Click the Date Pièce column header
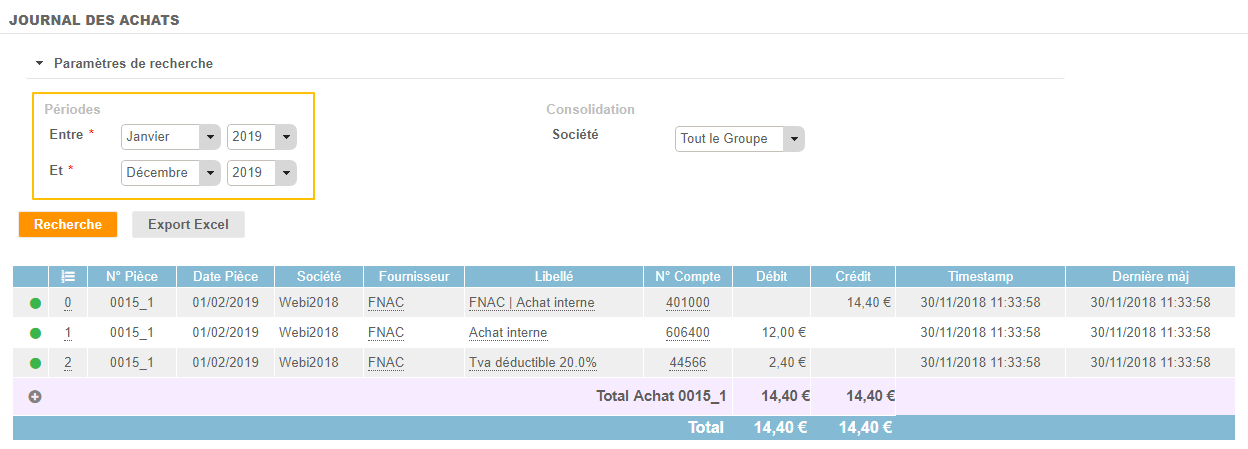The height and width of the screenshot is (449, 1248). coord(225,277)
